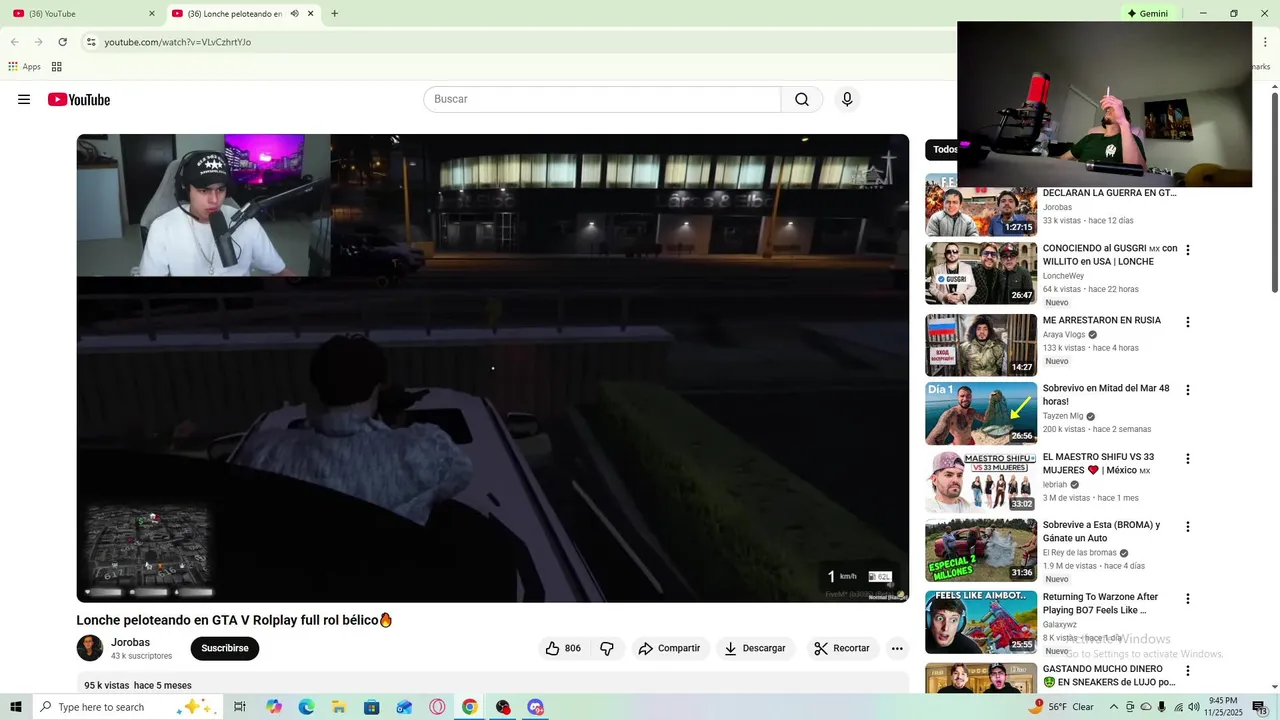Open more actions ellipsis below video
The height and width of the screenshot is (720, 1280).
pos(897,648)
